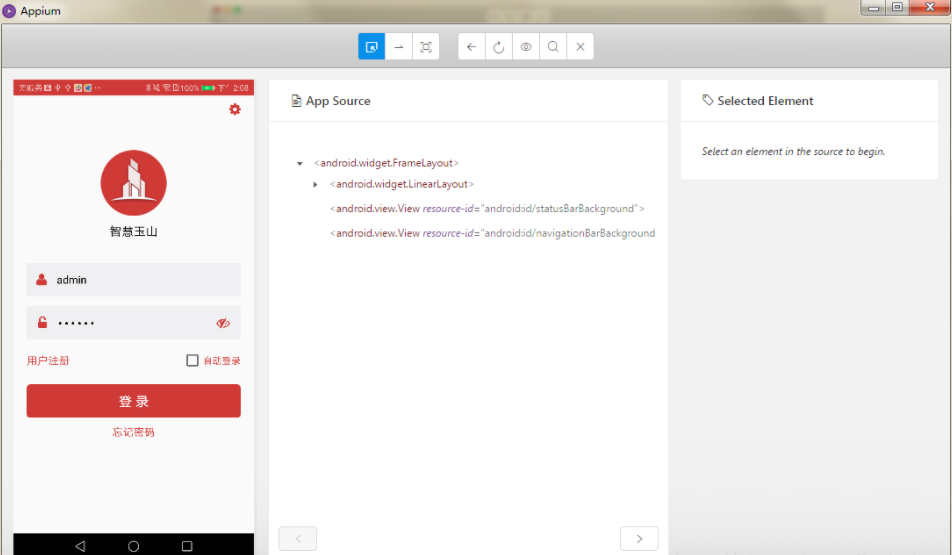Tap Android back navigation triangle
This screenshot has width=952, height=555.
[80, 546]
